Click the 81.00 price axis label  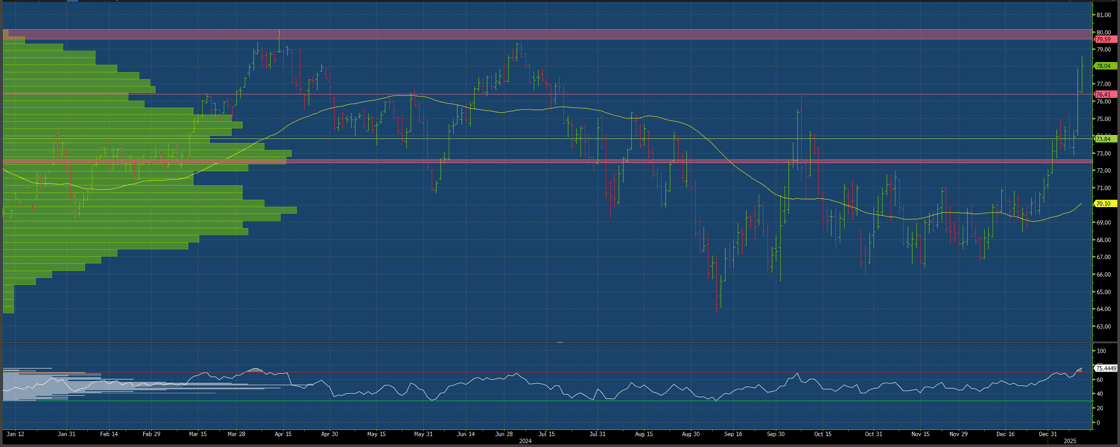1103,15
